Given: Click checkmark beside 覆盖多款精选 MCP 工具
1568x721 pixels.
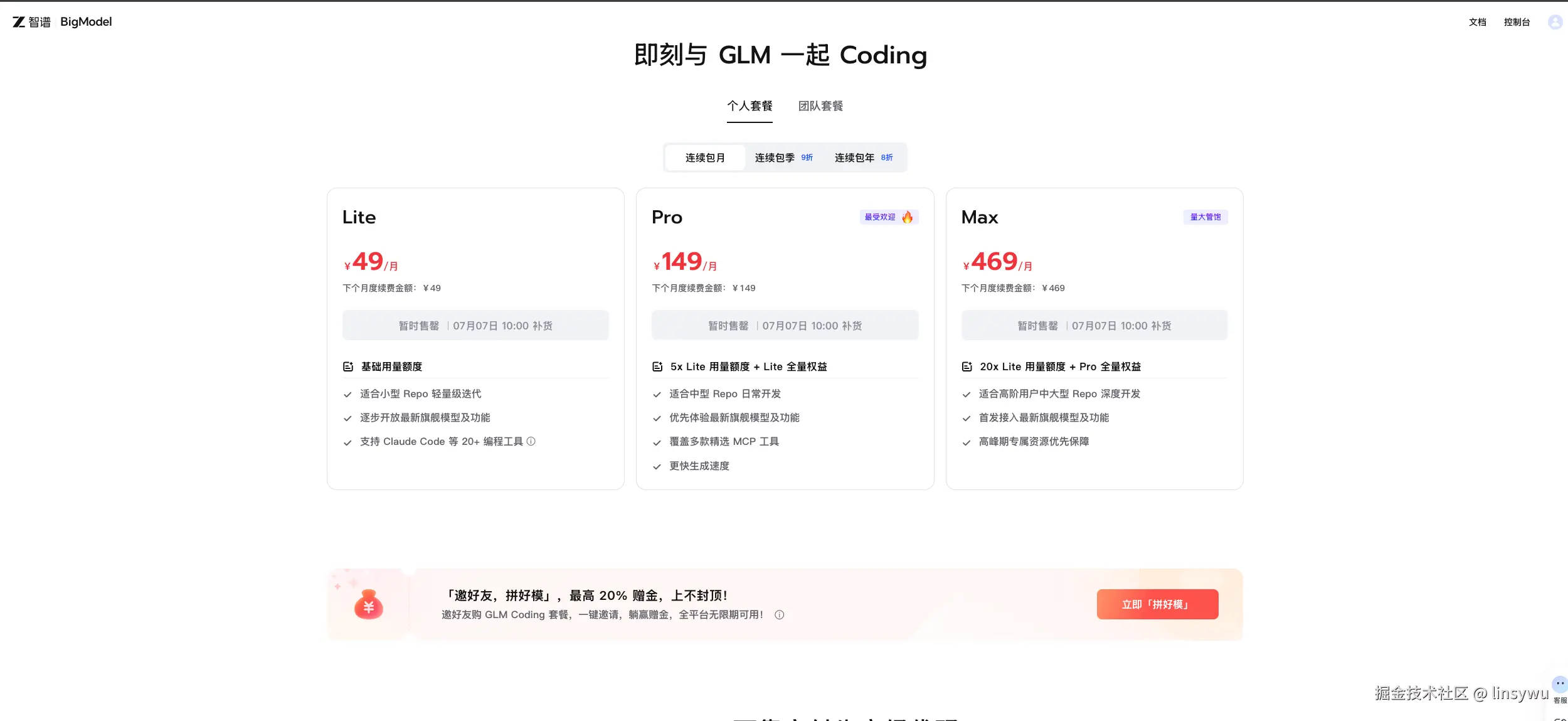Looking at the screenshot, I should 657,442.
